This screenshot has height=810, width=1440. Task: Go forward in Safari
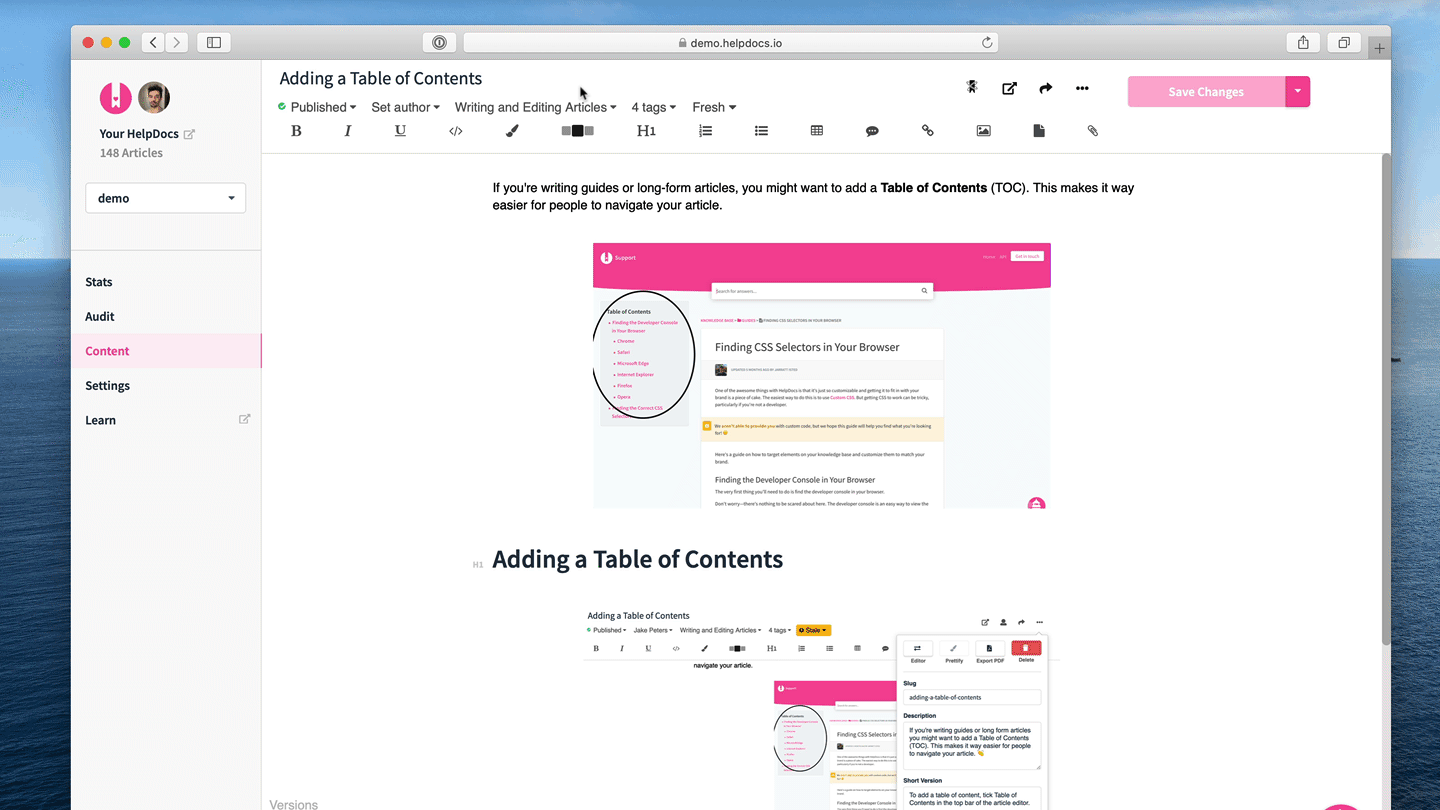(177, 42)
